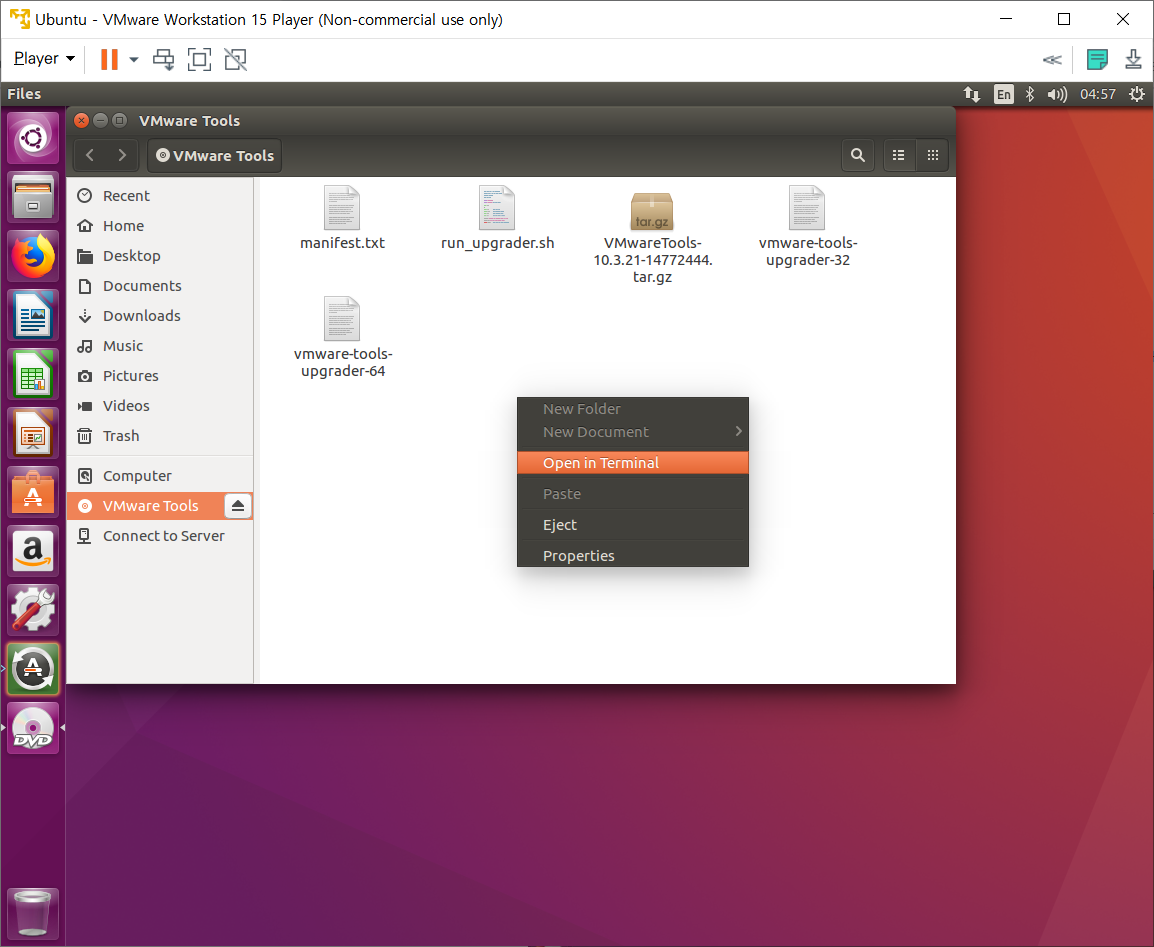This screenshot has width=1154, height=947.
Task: Select the VMwareTools tar.gz archive
Action: click(653, 237)
